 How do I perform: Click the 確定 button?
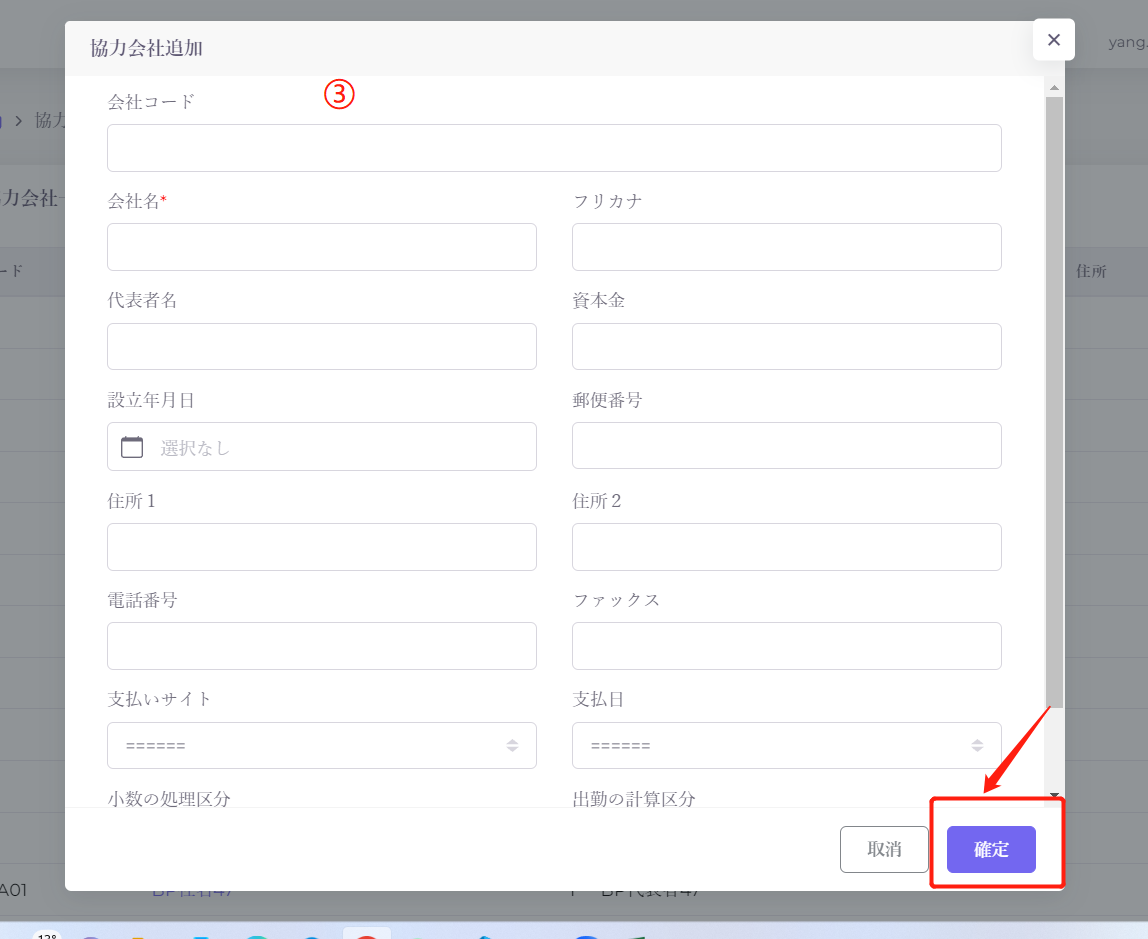991,849
